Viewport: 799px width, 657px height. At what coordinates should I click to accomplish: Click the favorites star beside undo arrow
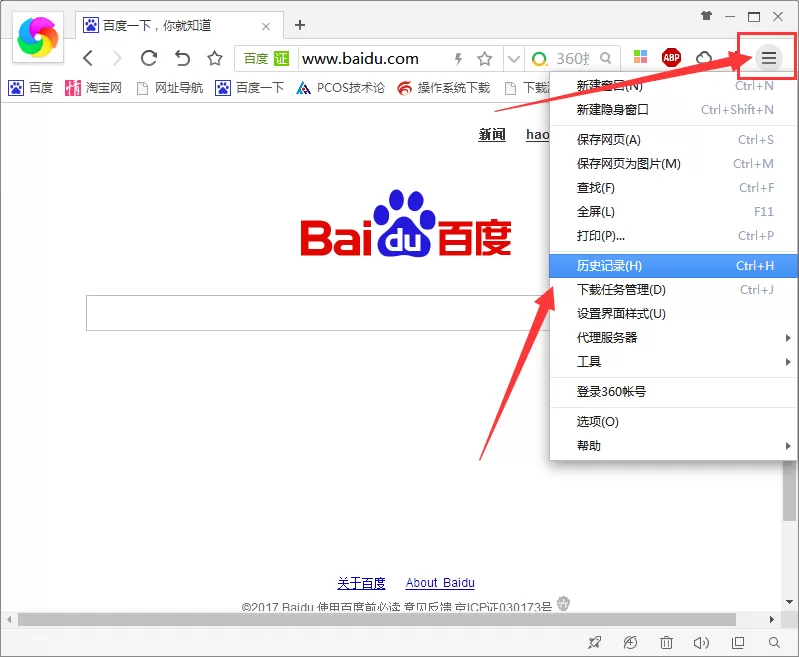215,58
